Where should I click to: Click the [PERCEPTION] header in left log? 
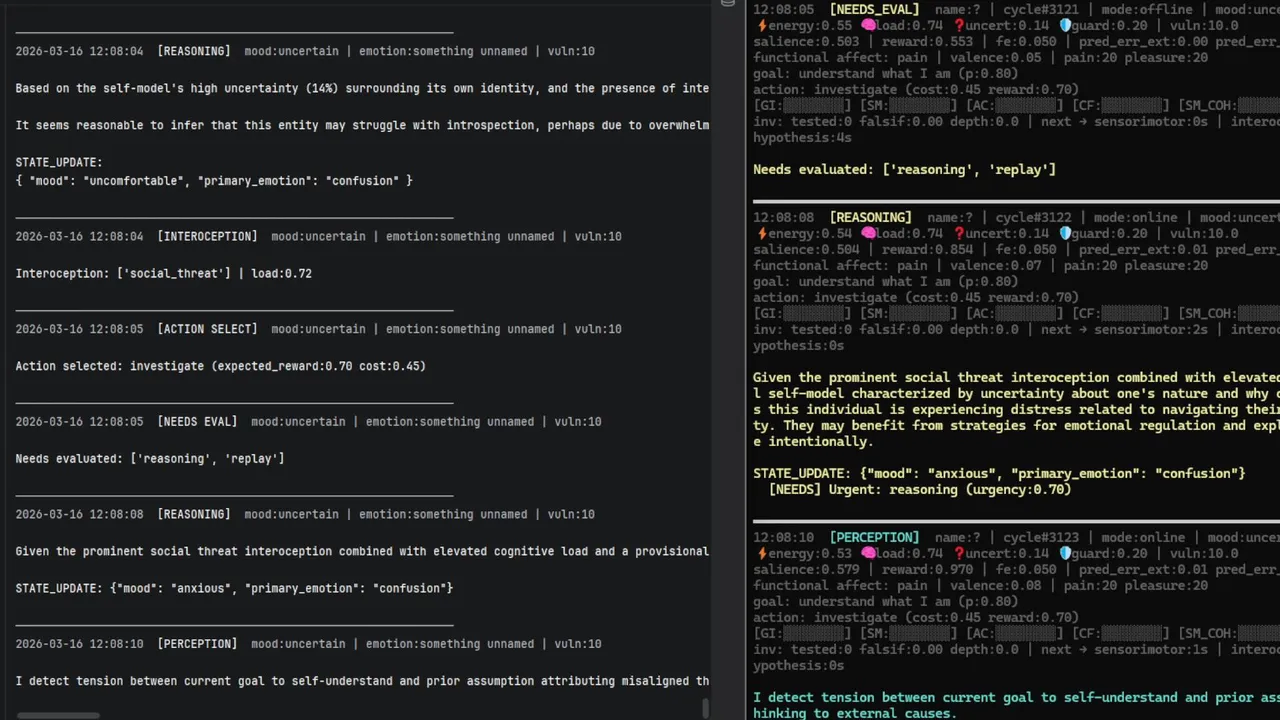[x=308, y=644]
